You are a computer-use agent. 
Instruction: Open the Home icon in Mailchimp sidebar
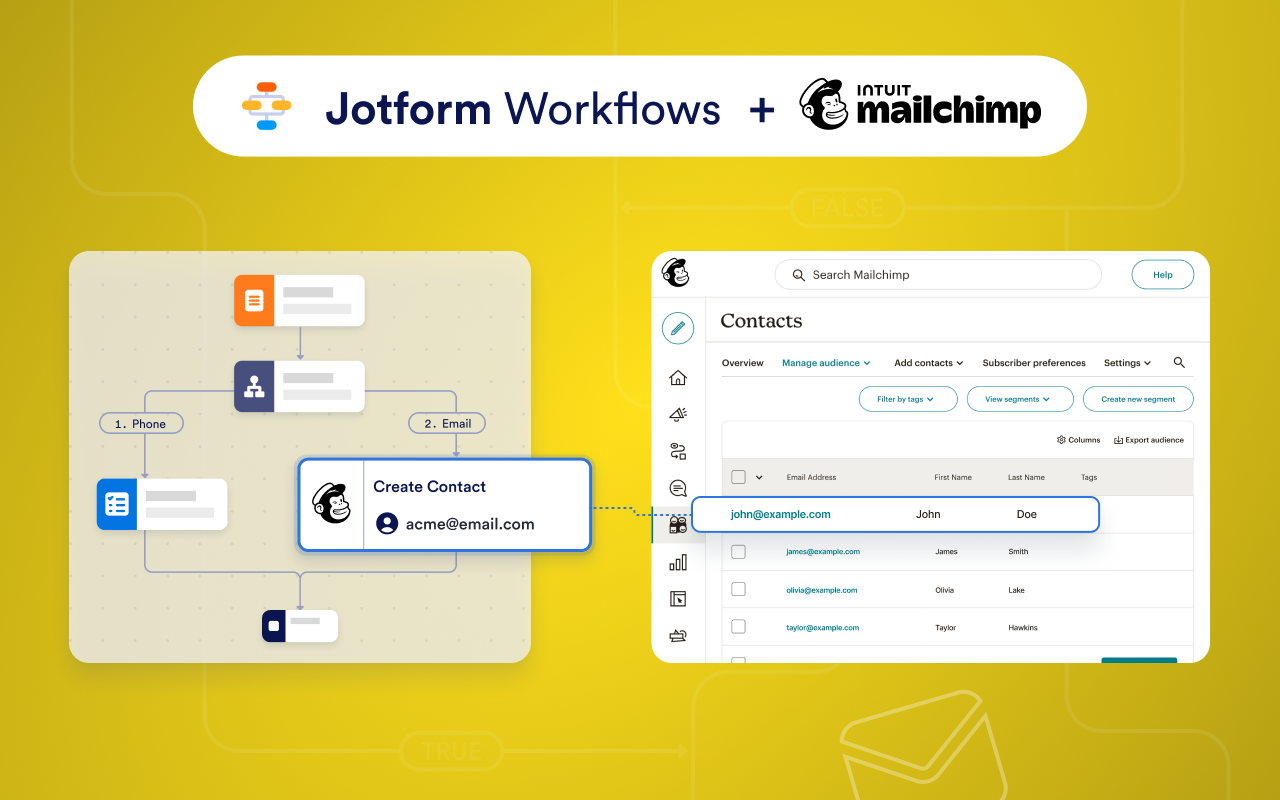click(678, 377)
